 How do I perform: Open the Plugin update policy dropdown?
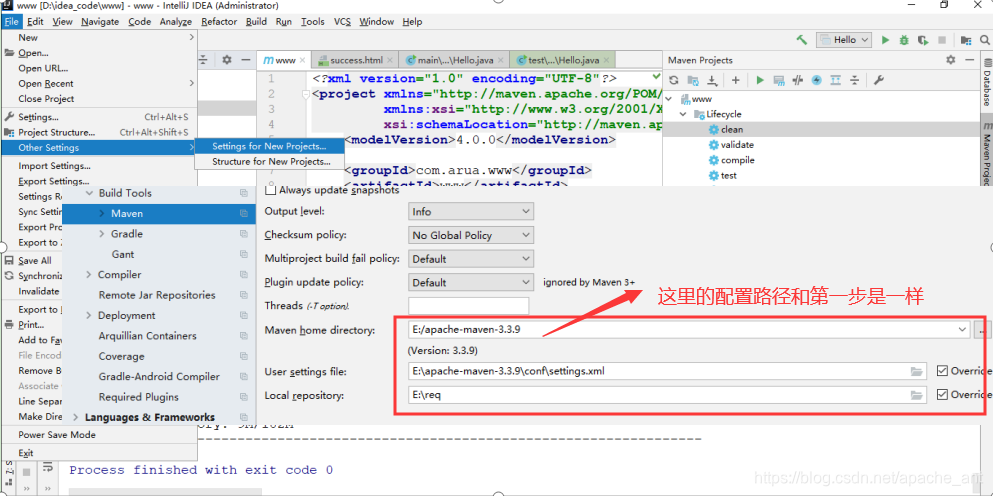pos(471,283)
